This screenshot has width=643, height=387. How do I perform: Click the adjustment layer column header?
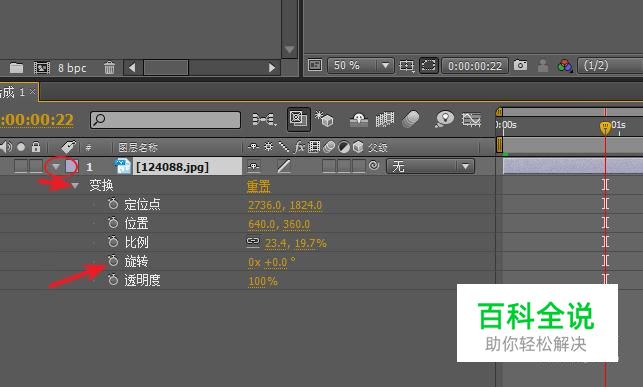[344, 146]
